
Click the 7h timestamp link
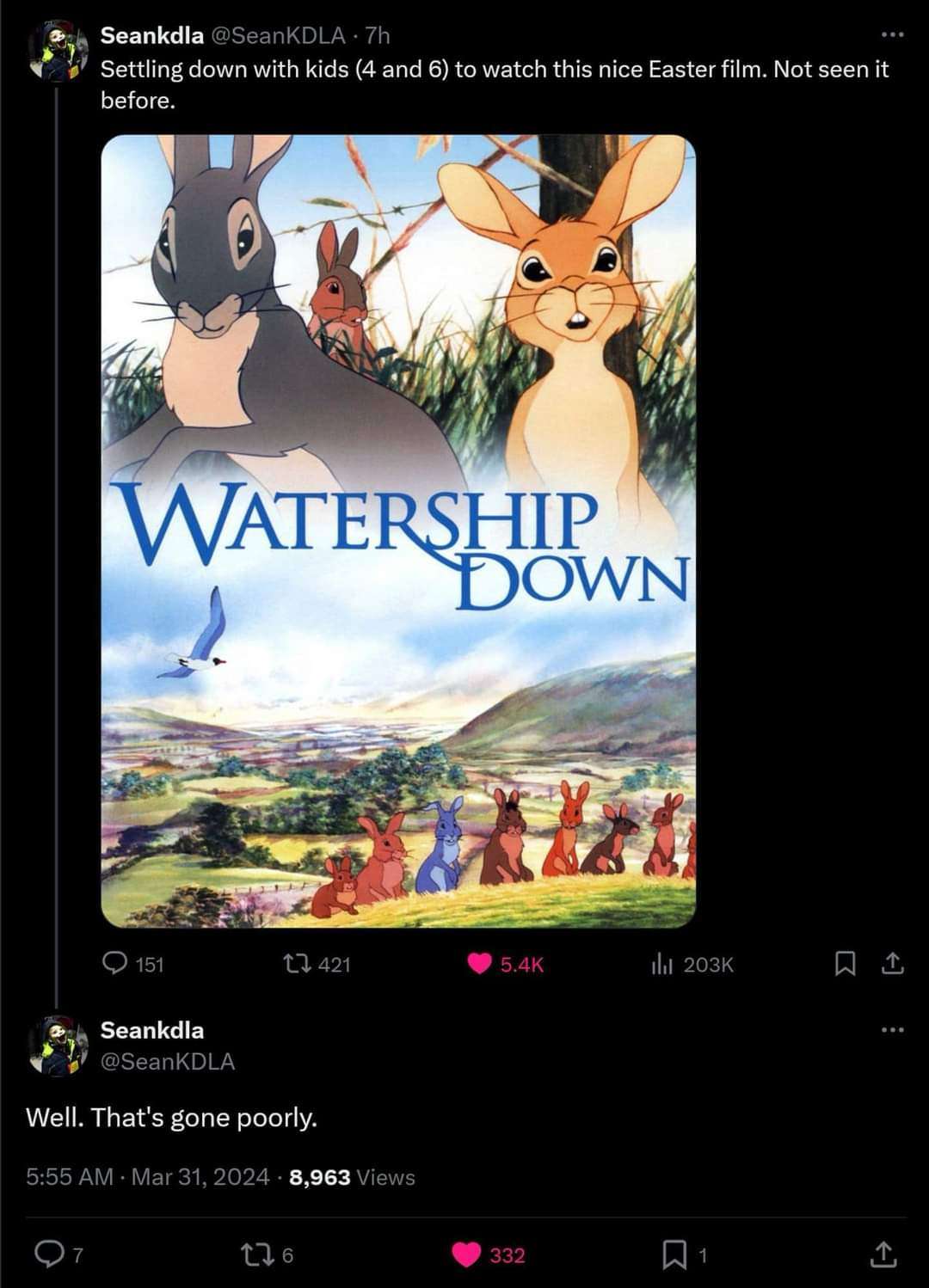[x=377, y=35]
